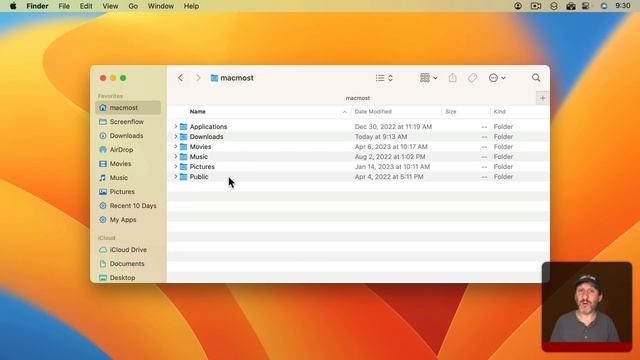The image size is (640, 360).
Task: Select the macmost tab in tab bar
Action: (358, 98)
